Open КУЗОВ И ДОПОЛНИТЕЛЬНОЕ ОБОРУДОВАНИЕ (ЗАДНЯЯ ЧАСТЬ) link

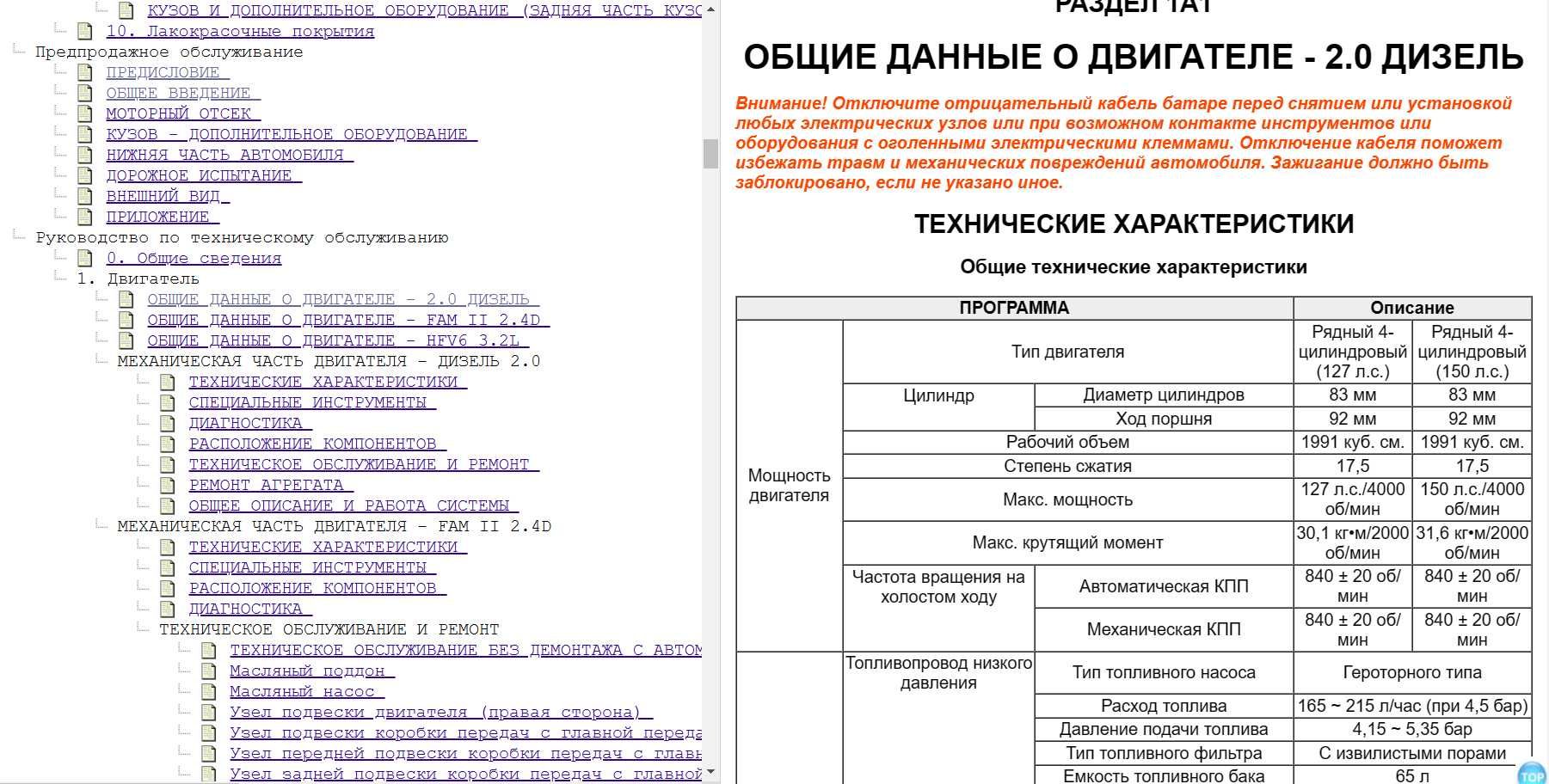[x=424, y=10]
